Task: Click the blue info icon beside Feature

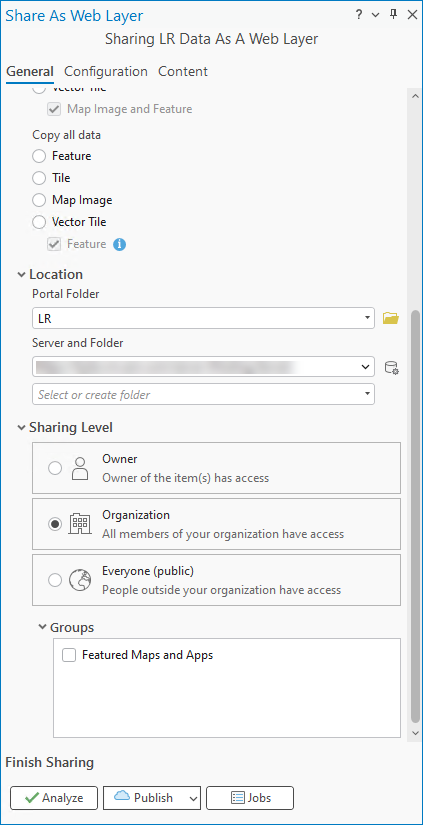Action: point(119,244)
